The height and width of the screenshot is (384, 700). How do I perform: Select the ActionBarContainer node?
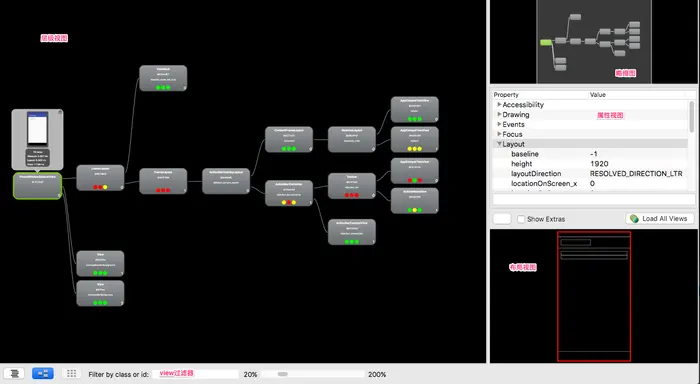[x=289, y=193]
